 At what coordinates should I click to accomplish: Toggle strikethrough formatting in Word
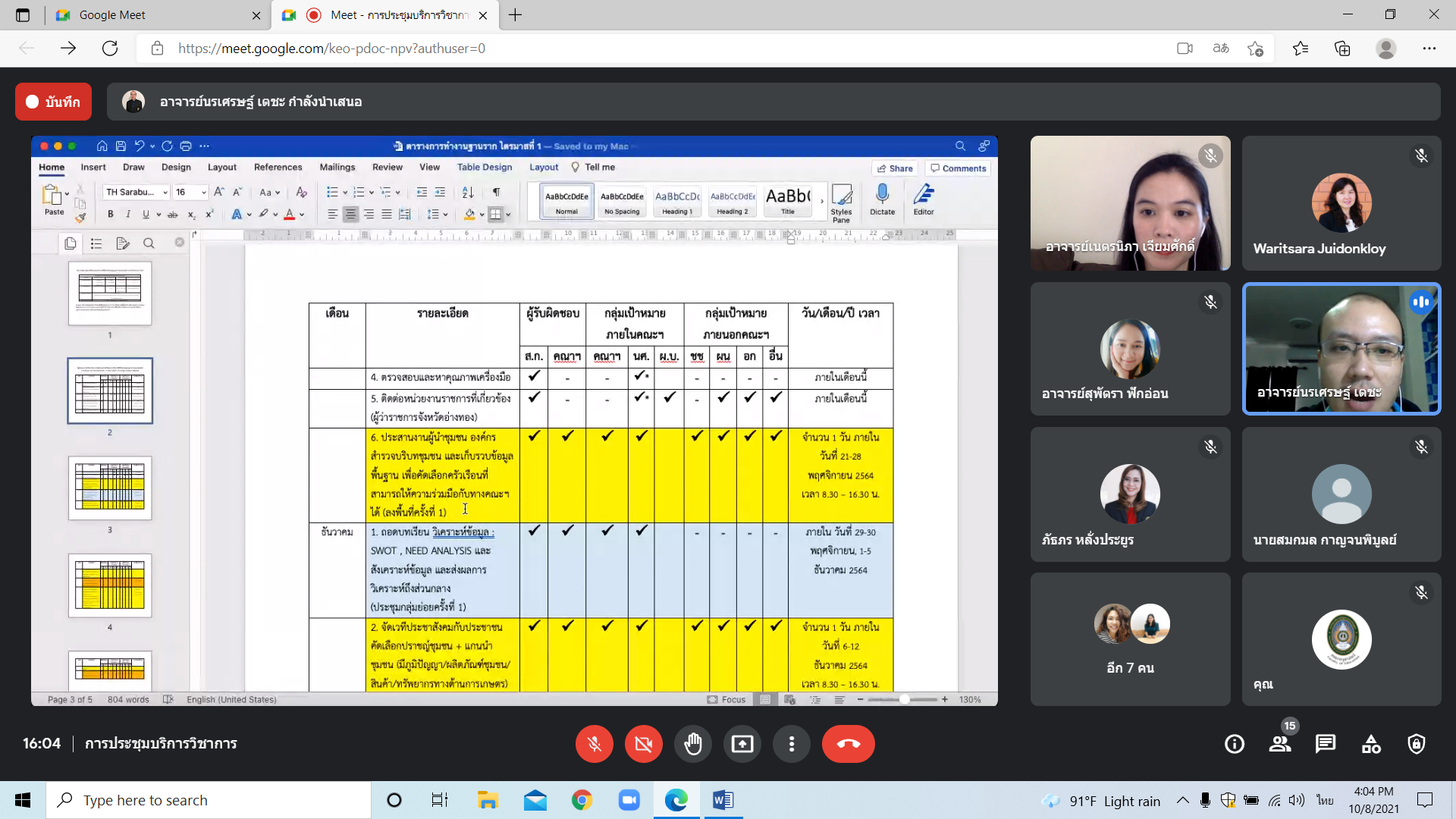172,215
